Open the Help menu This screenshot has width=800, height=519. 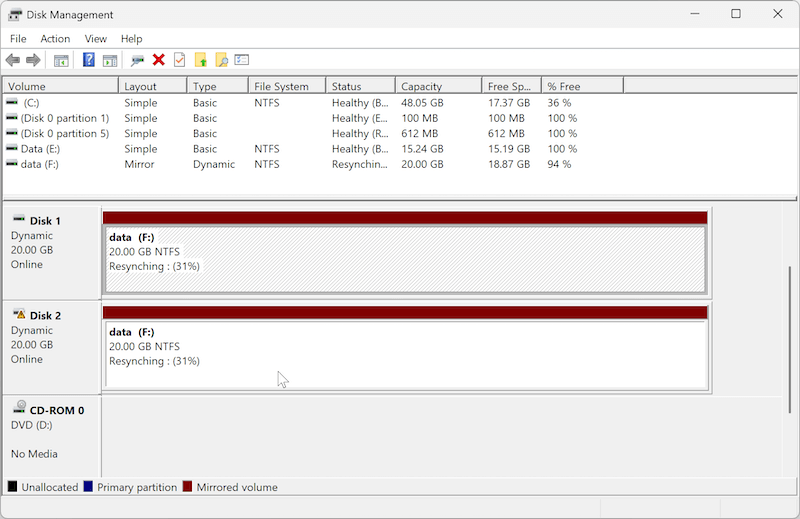coord(131,39)
